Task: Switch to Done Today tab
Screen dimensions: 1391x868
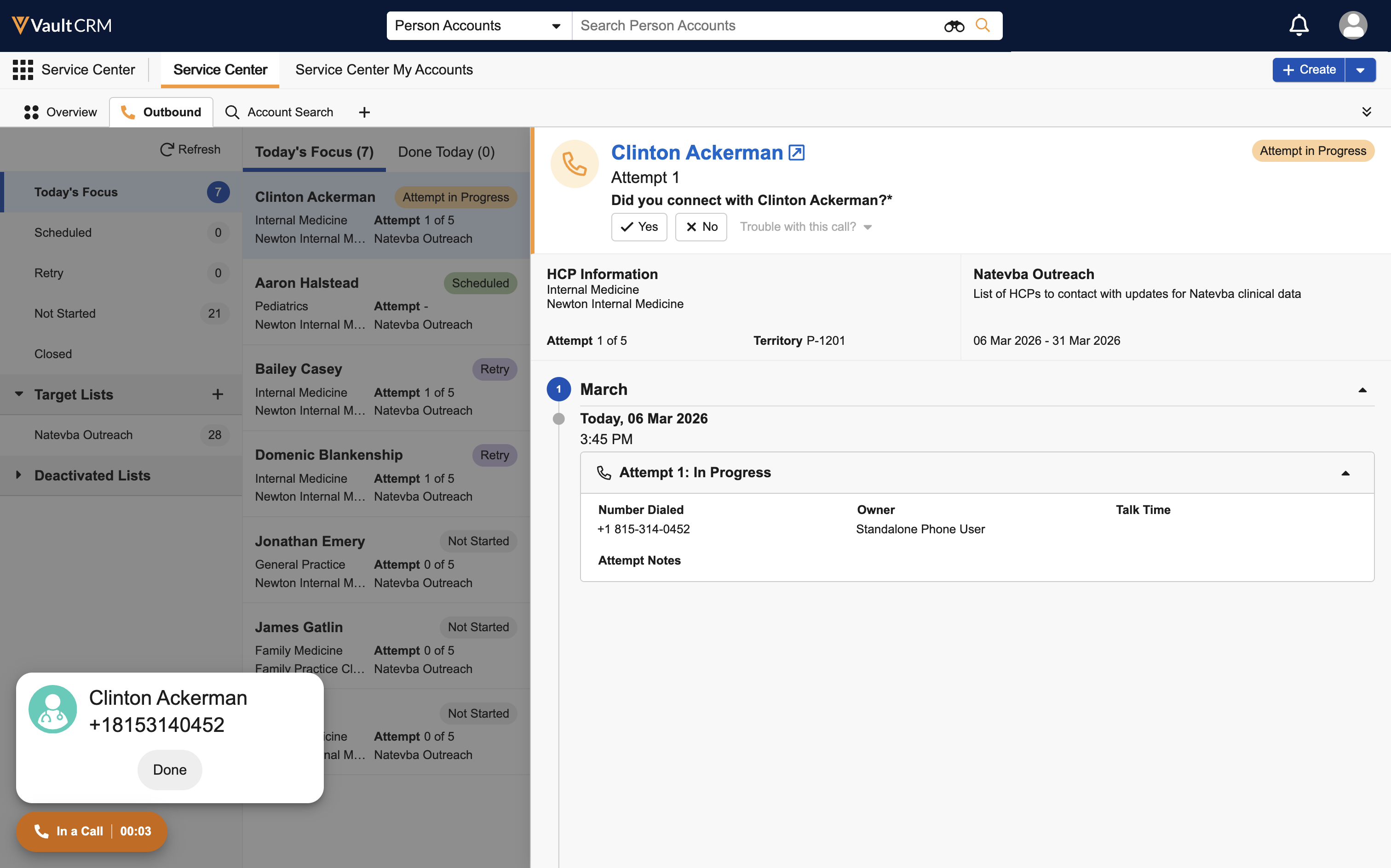Action: click(446, 152)
